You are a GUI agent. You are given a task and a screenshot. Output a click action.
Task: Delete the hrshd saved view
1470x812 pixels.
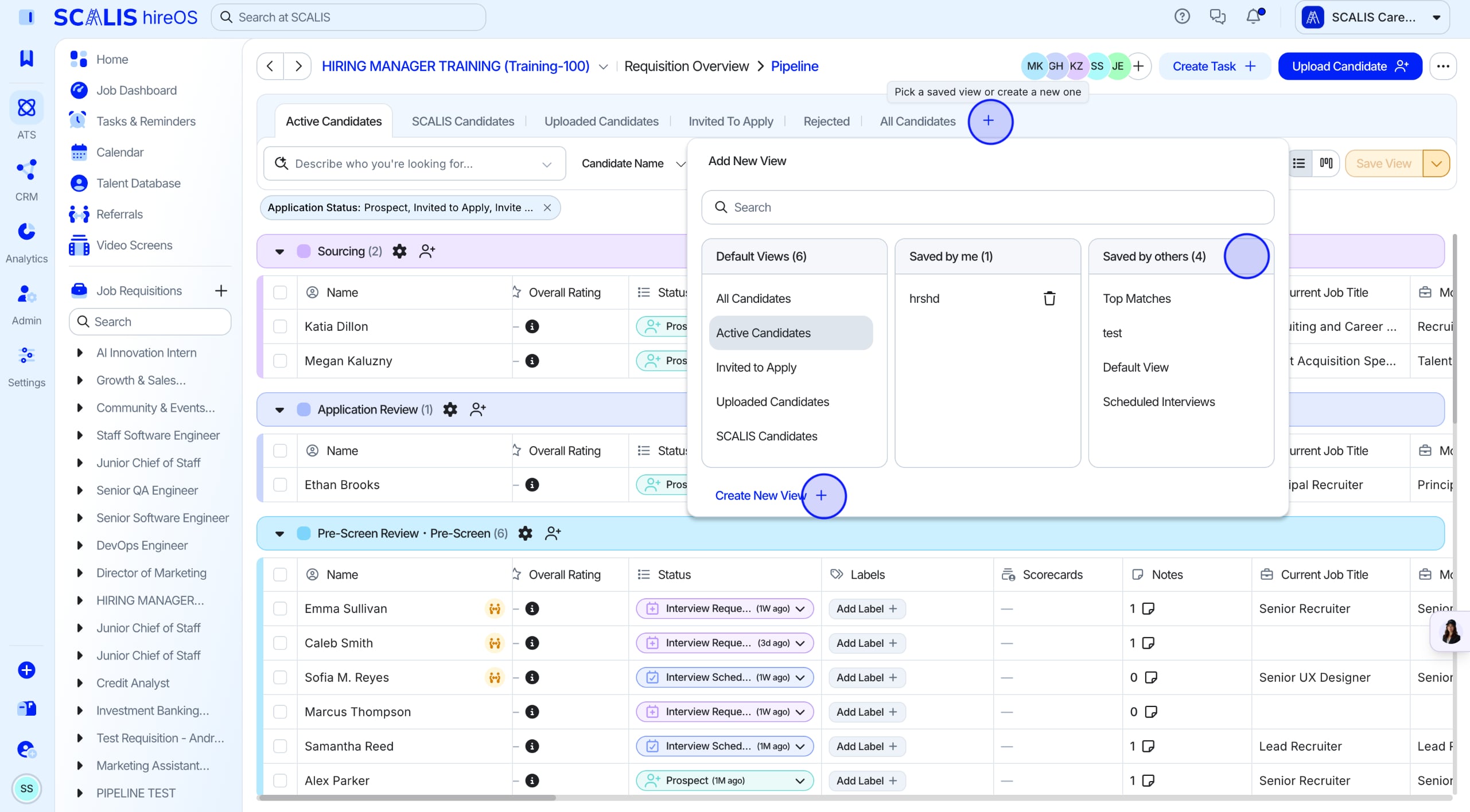coord(1049,298)
